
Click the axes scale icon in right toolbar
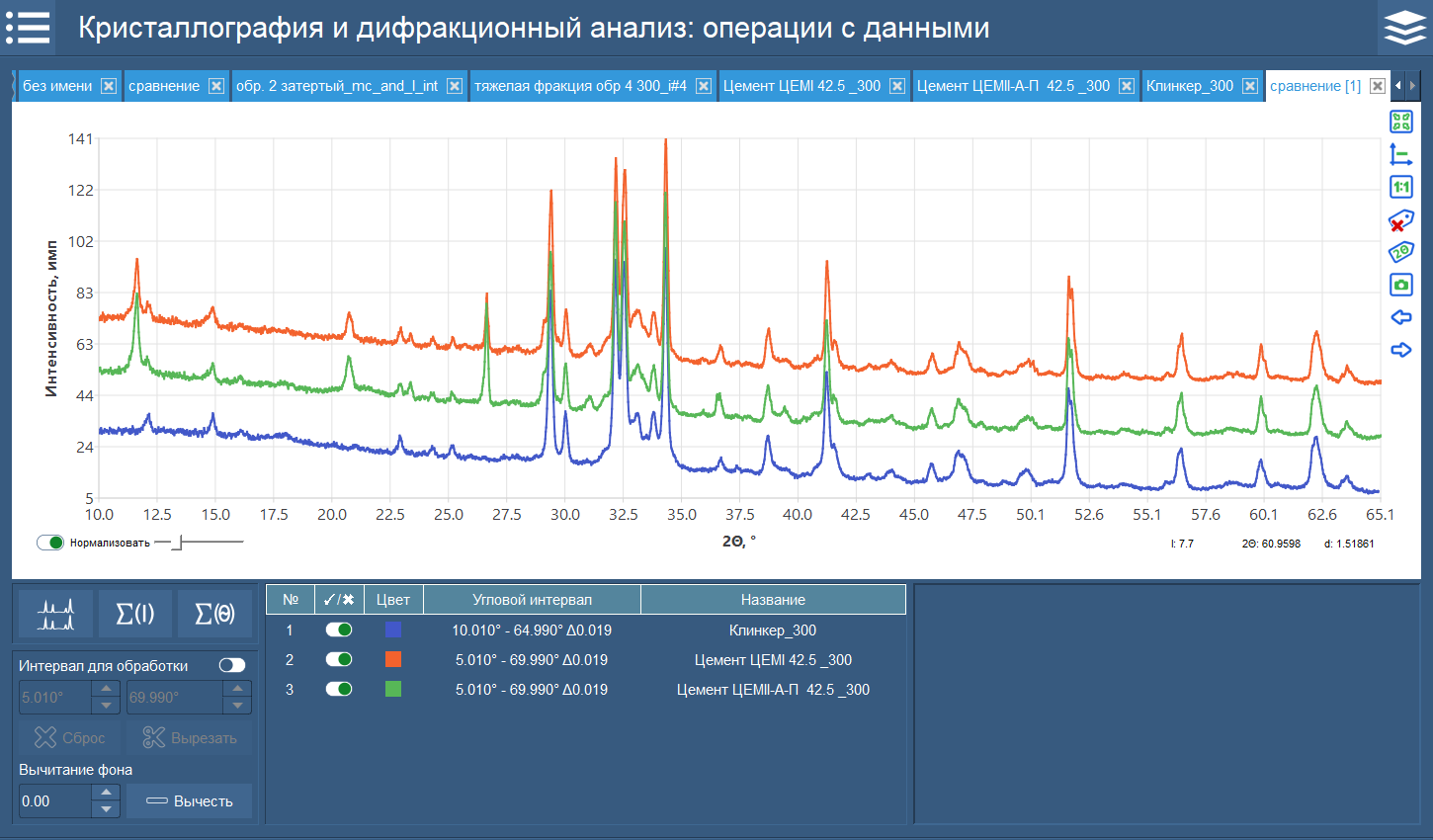click(1401, 153)
